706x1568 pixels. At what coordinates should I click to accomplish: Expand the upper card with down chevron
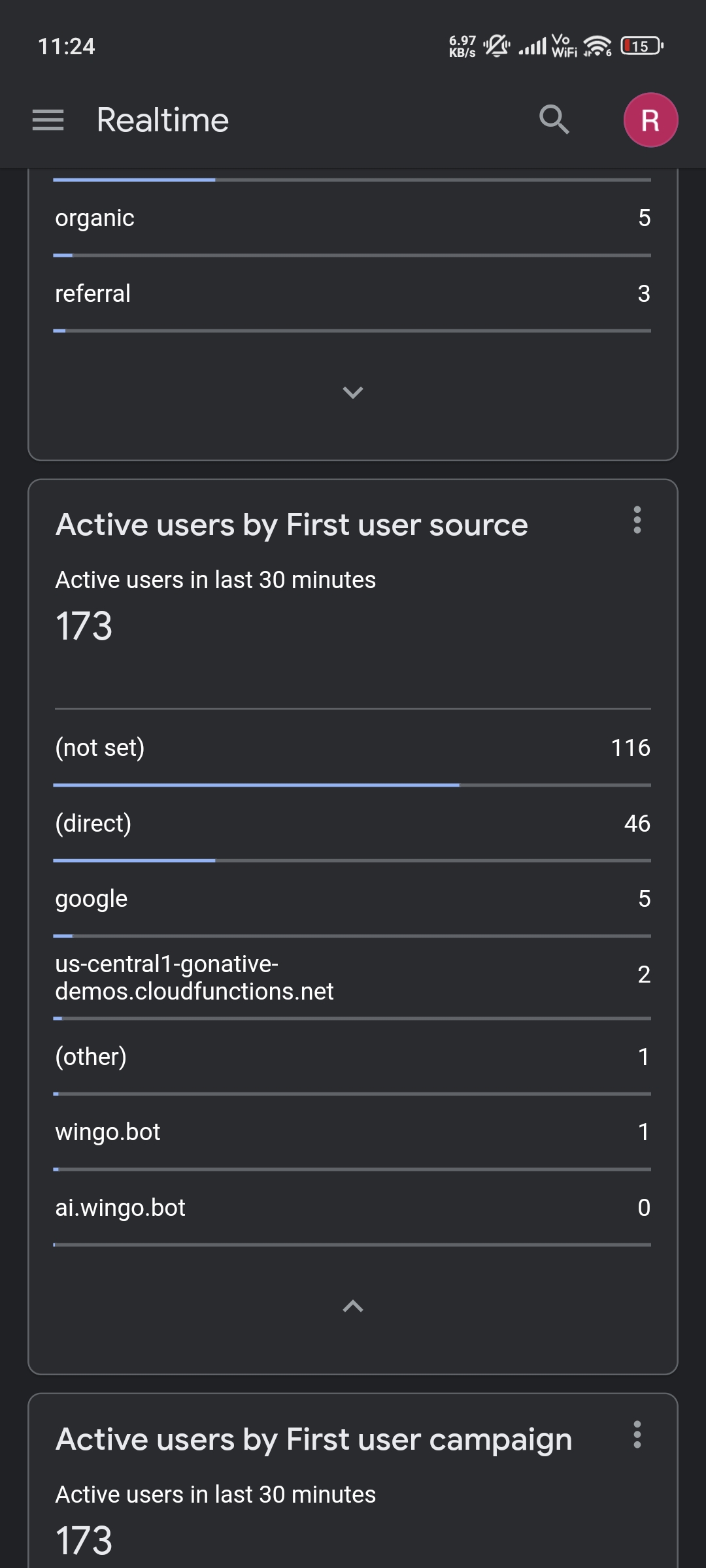[353, 393]
